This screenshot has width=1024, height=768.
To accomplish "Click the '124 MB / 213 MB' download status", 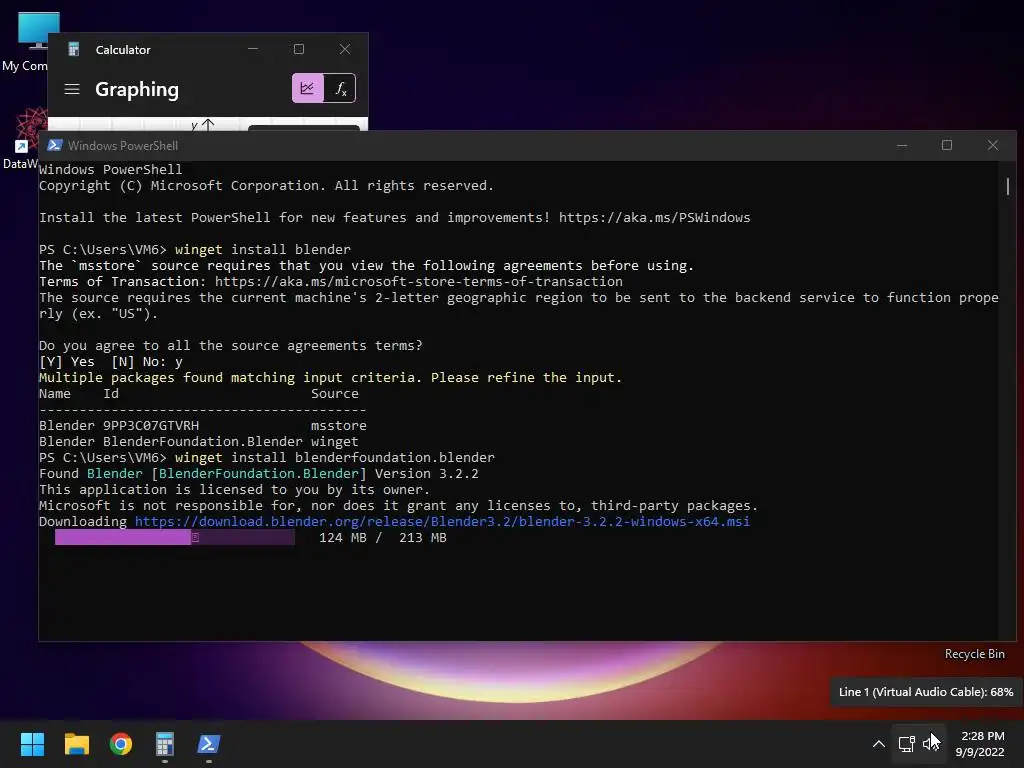I will (383, 538).
